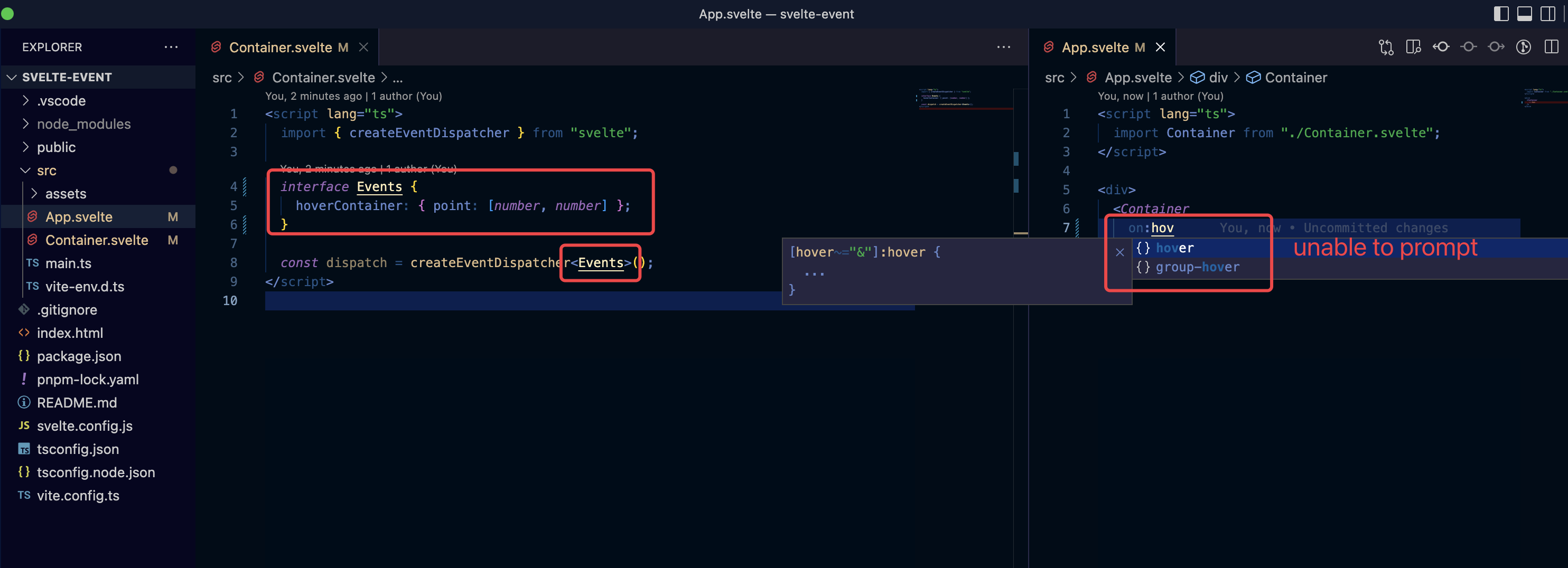The image size is (1568, 568).
Task: Split the App.svelte editor to the right
Action: [1552, 47]
